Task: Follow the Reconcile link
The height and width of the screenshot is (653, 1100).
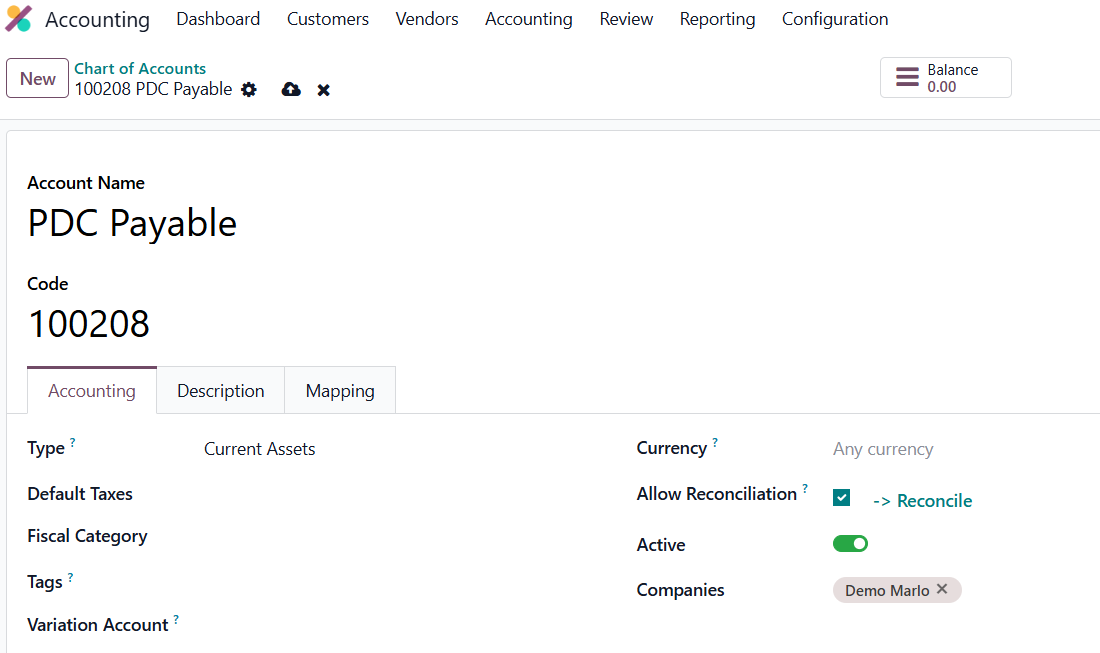Action: coord(922,501)
